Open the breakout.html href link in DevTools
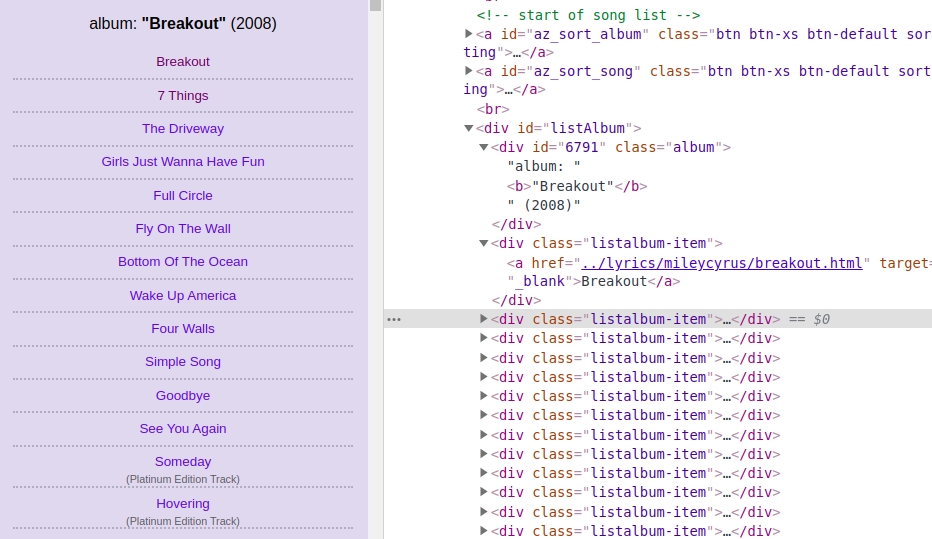 [x=720, y=263]
